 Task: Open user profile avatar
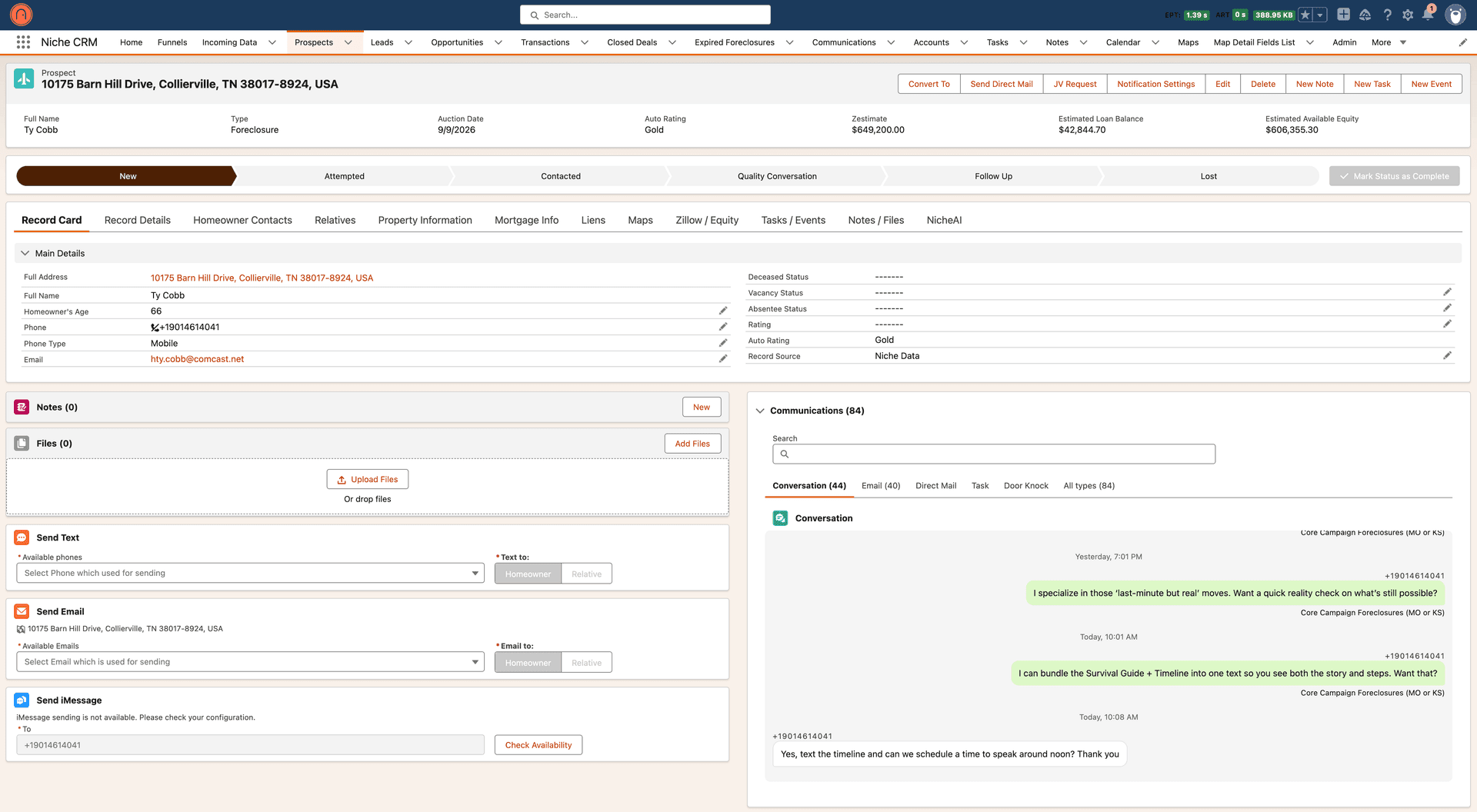coord(1455,15)
